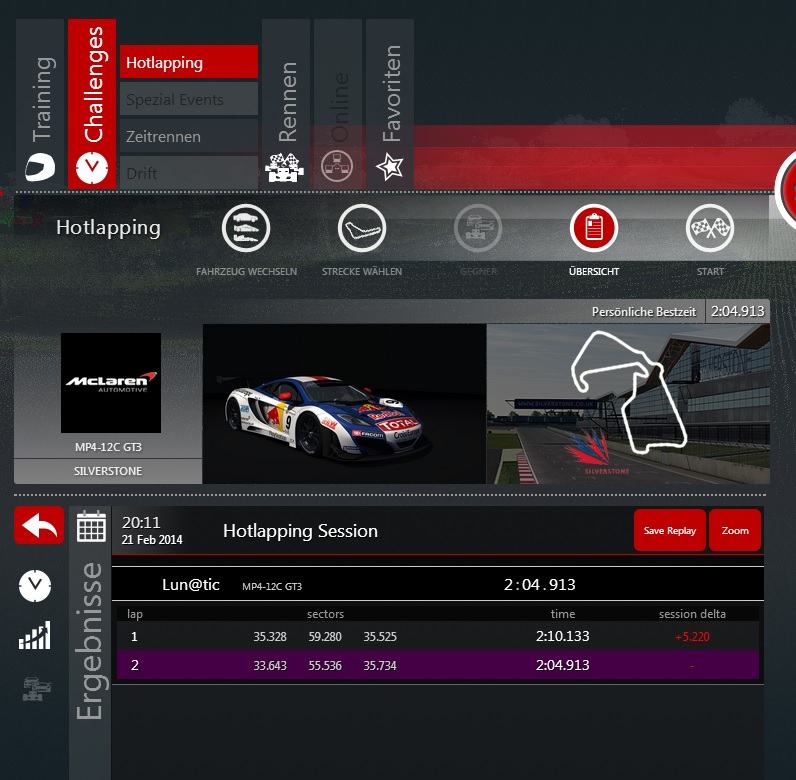Open the Favoriten tab
This screenshot has height=780, width=796.
[390, 104]
